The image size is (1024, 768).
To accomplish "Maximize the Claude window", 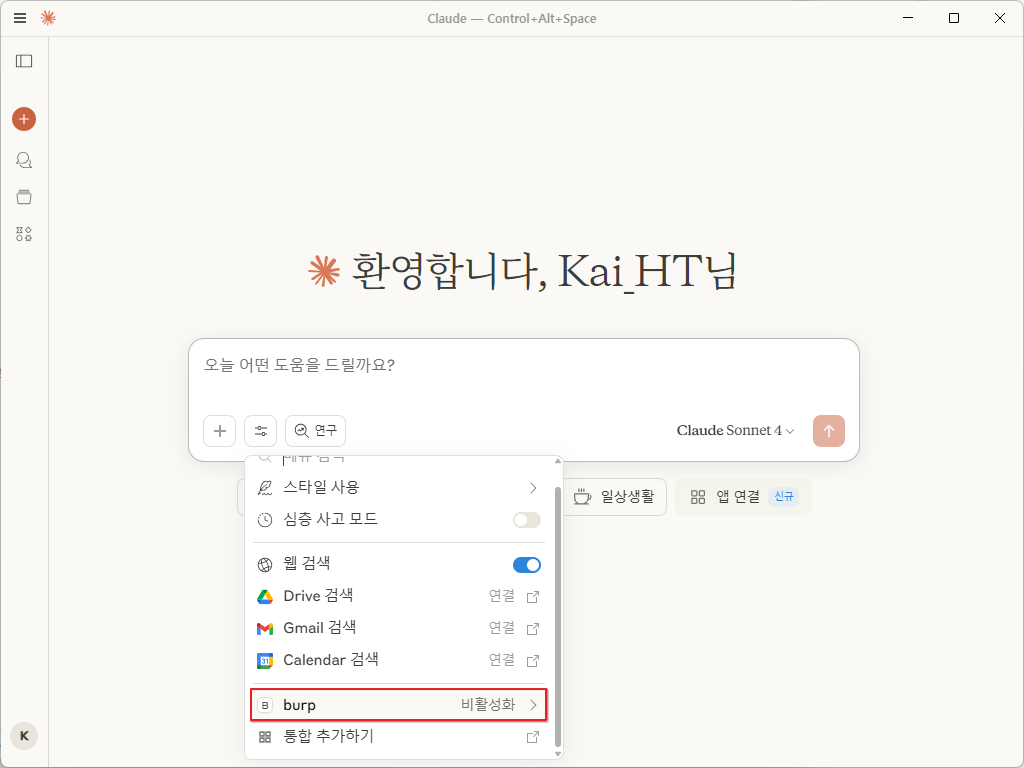I will [x=953, y=18].
